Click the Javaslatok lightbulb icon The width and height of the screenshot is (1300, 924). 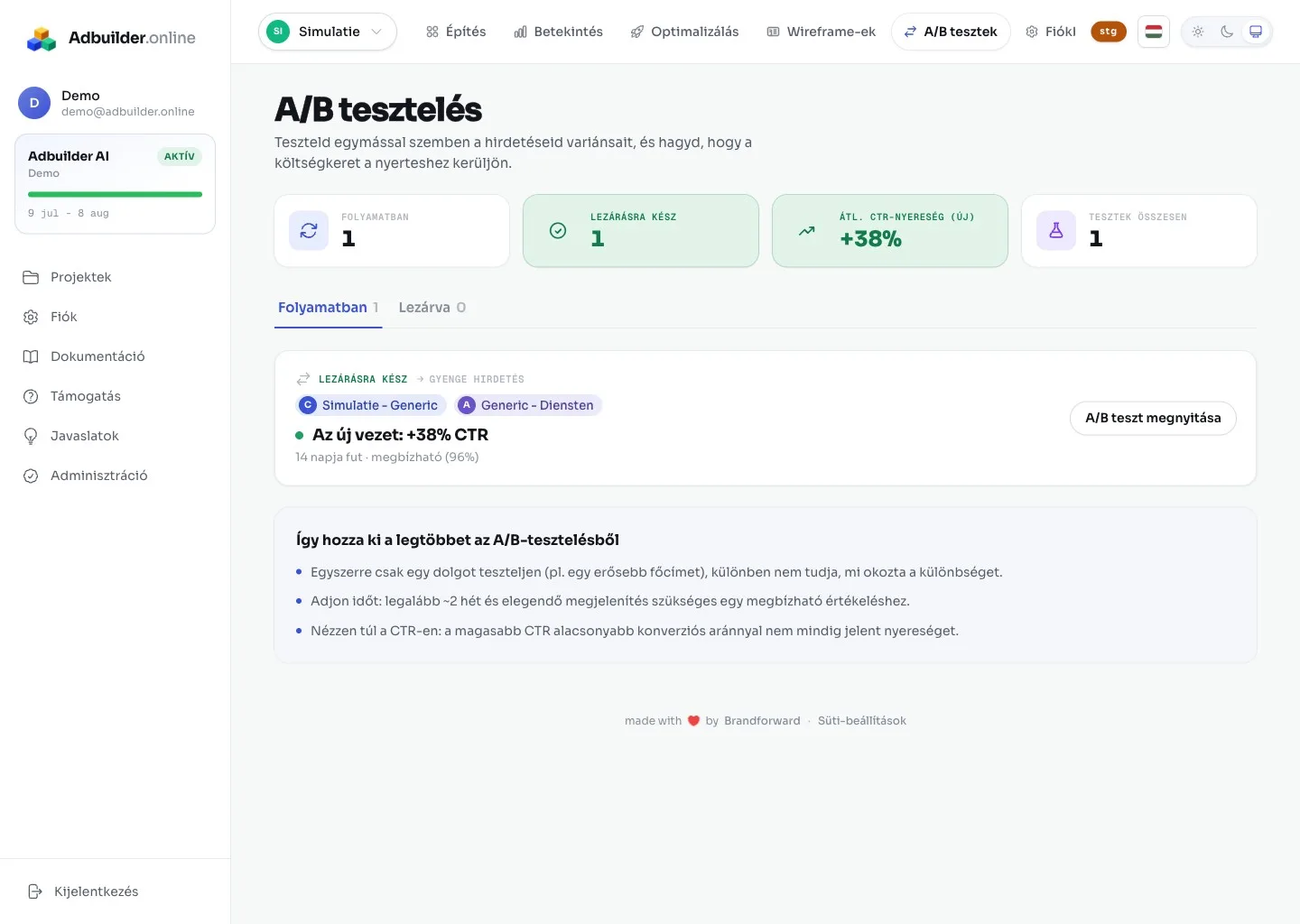click(31, 436)
